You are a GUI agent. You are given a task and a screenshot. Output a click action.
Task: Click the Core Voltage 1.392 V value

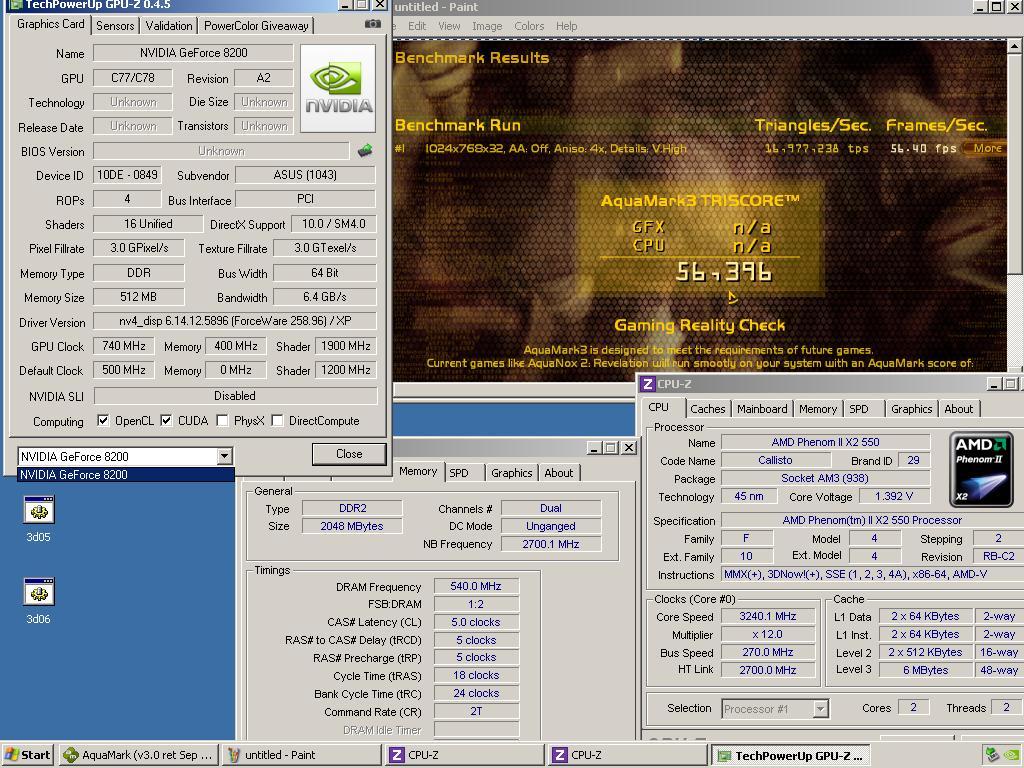(x=893, y=496)
